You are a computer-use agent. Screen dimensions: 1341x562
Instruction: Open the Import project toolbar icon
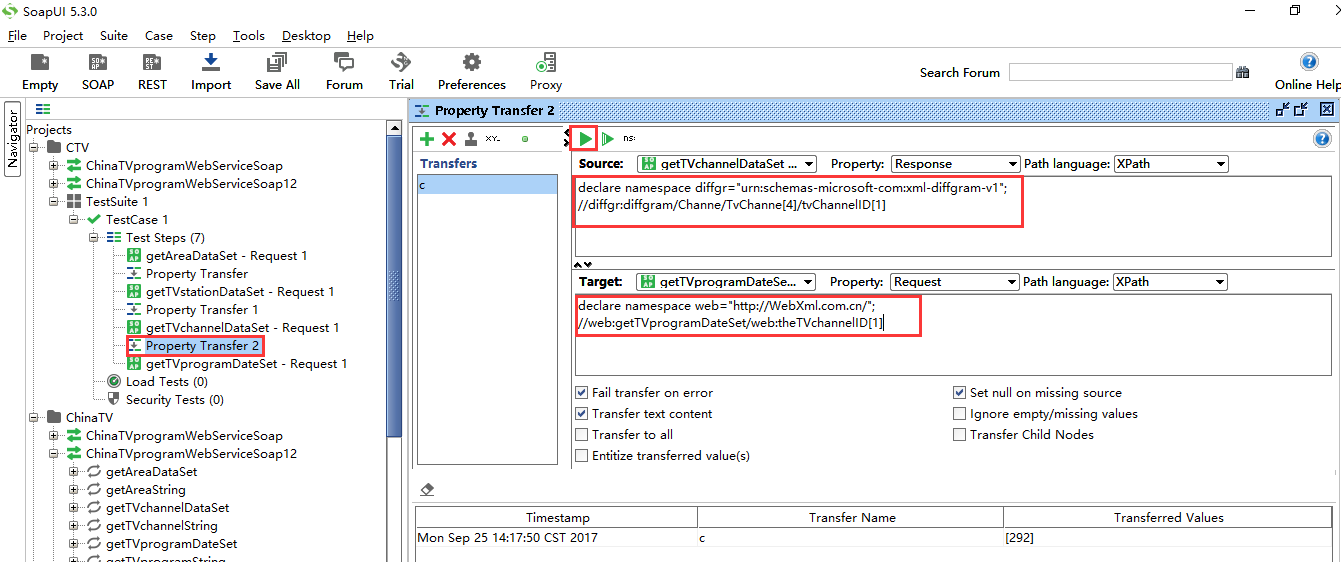click(211, 64)
